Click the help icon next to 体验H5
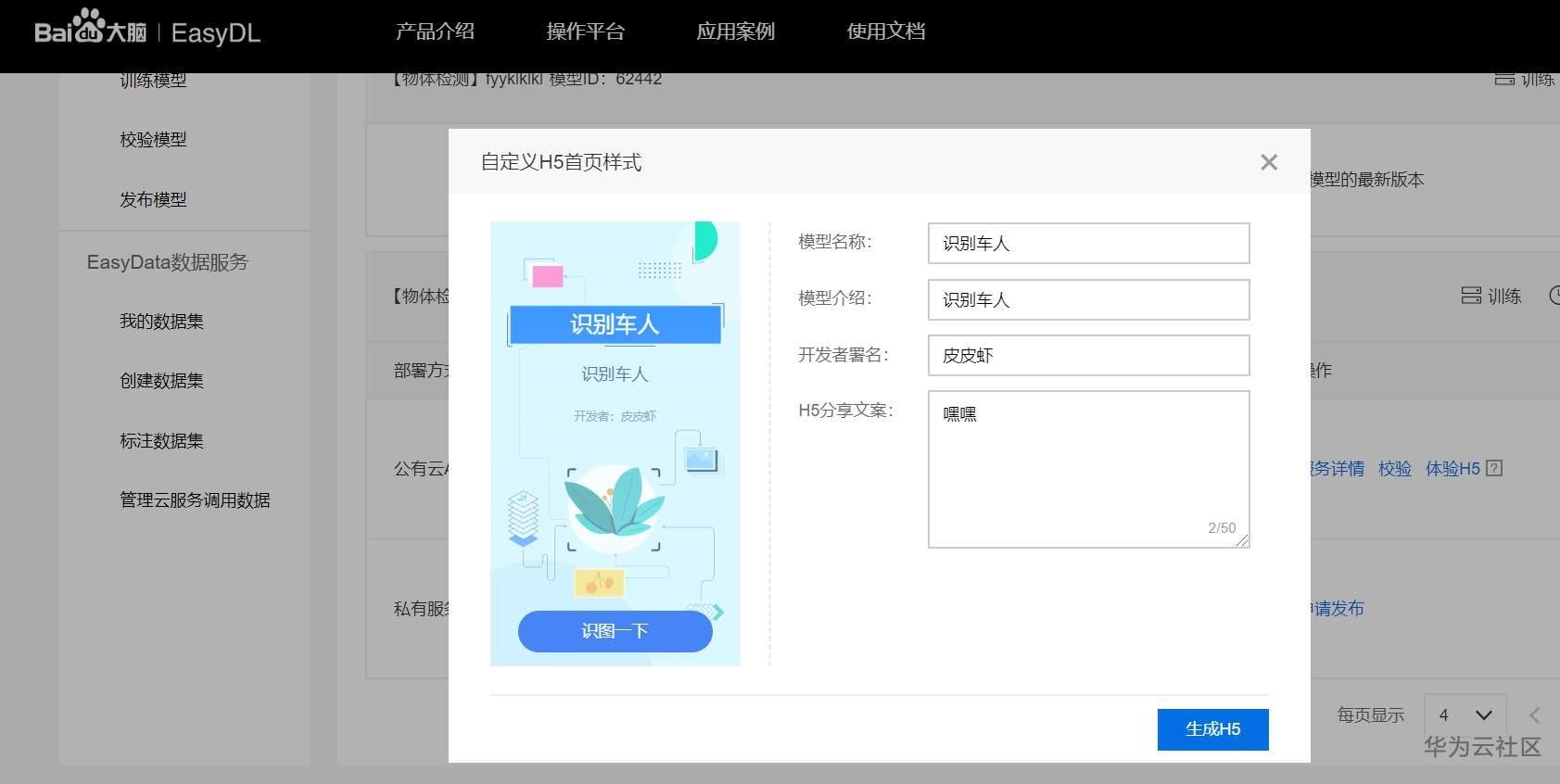 1494,468
